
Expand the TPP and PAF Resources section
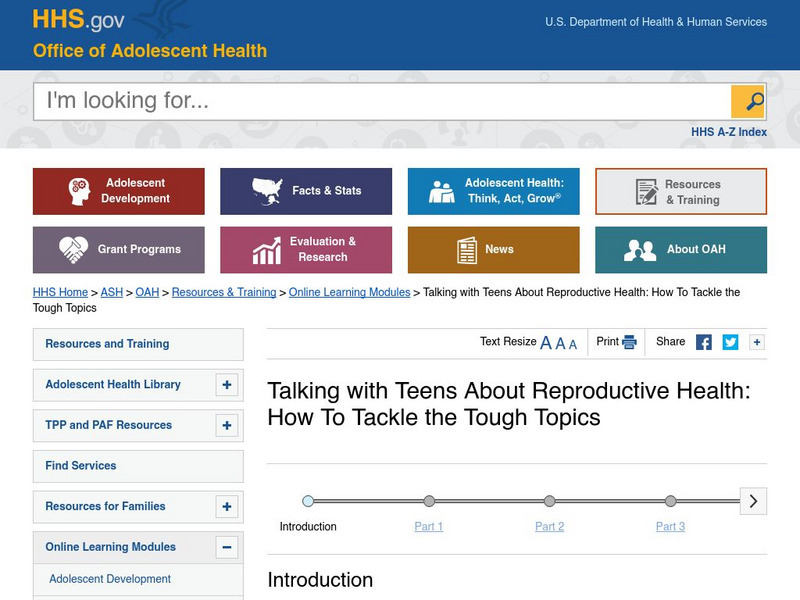(x=227, y=425)
